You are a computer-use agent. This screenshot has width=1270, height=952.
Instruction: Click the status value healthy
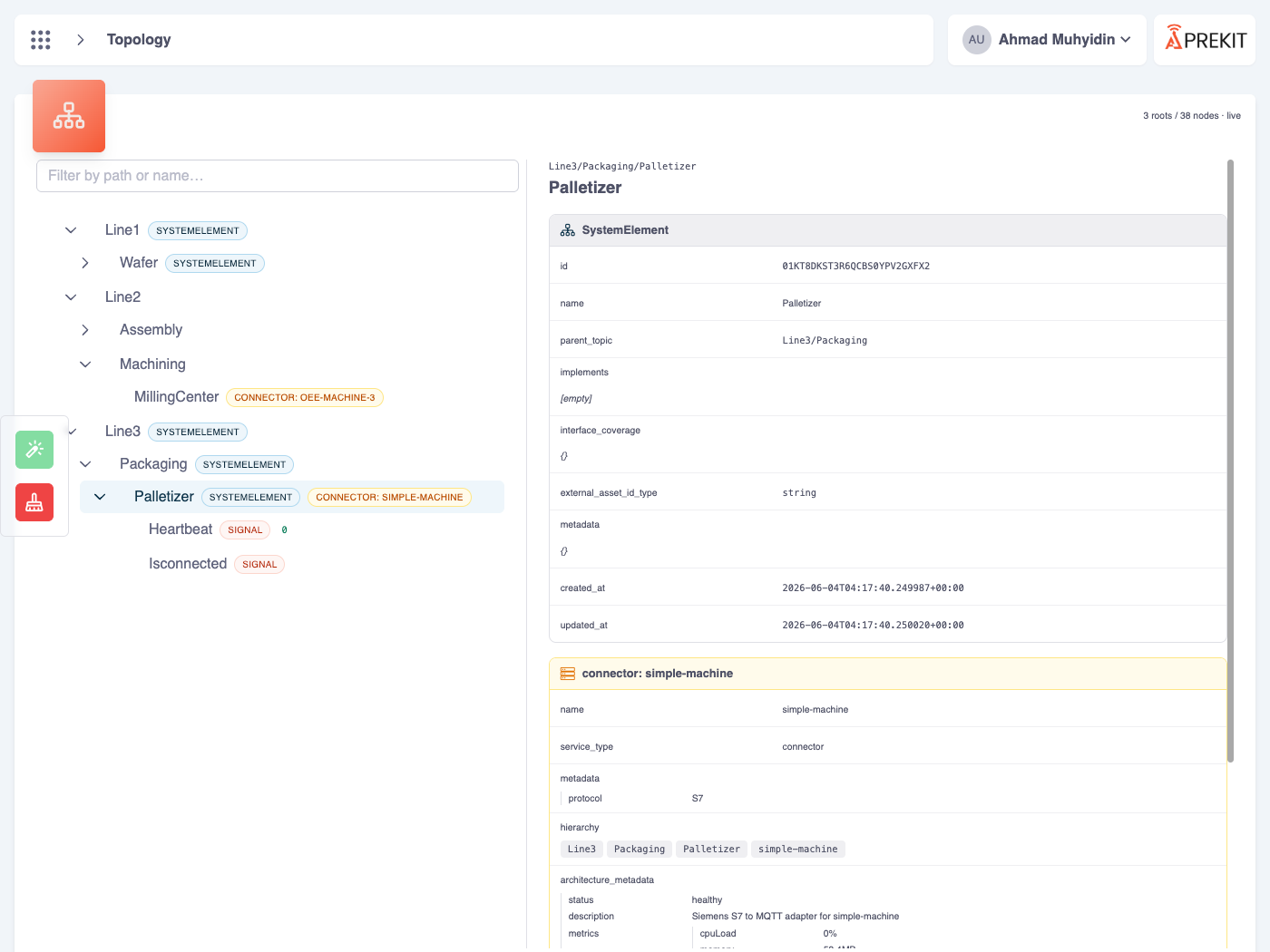[x=707, y=900]
